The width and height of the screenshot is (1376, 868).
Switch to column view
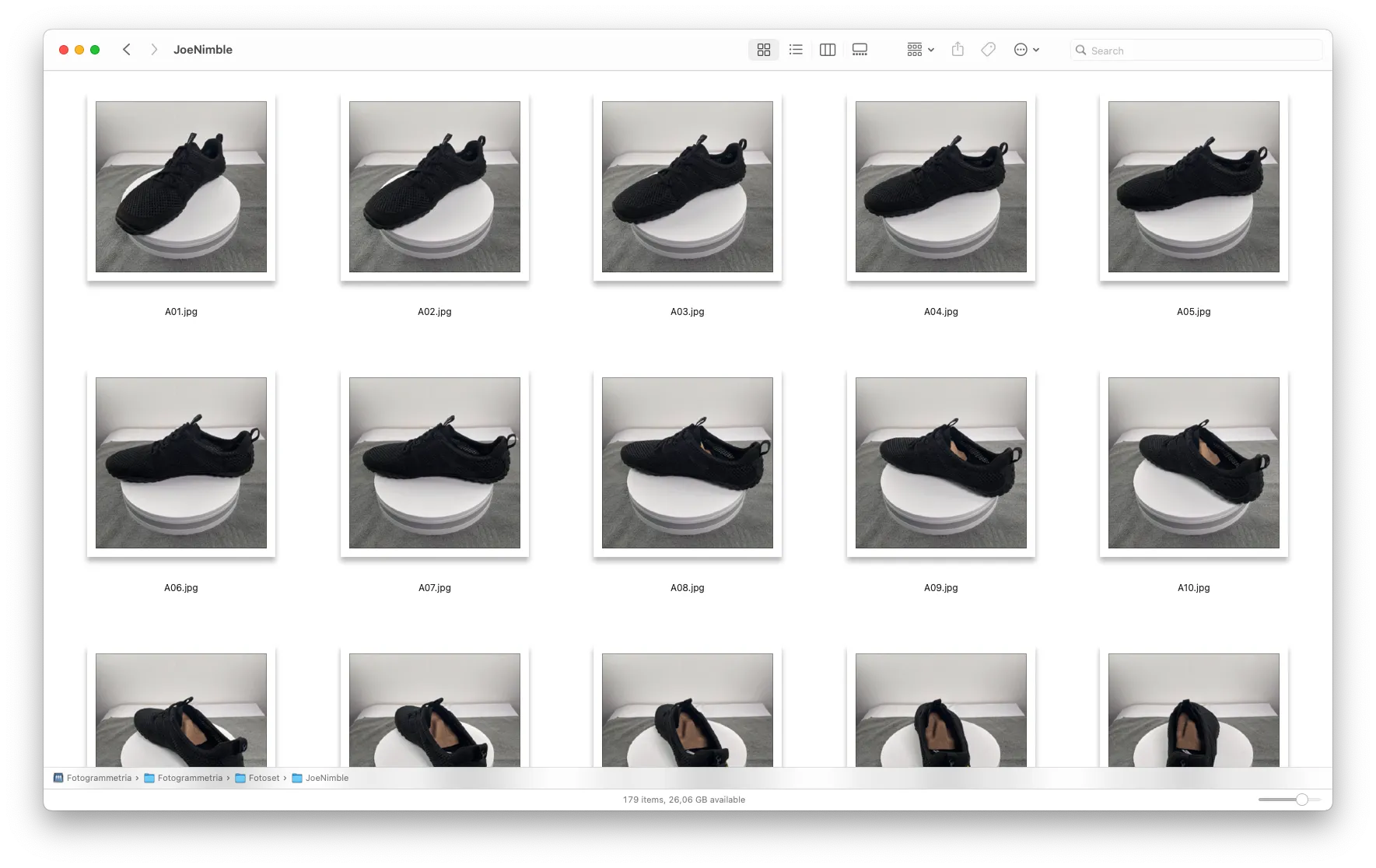828,50
